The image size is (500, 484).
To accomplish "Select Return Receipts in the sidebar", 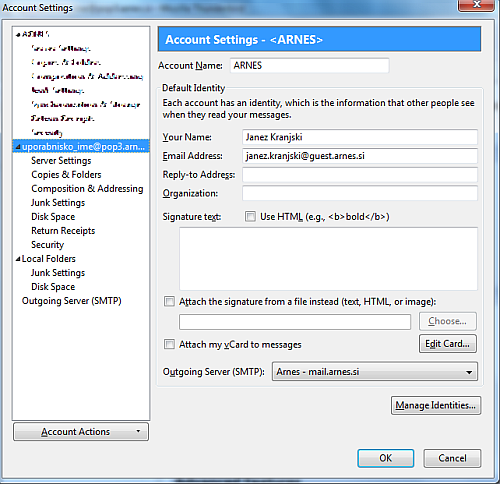I will click(63, 231).
